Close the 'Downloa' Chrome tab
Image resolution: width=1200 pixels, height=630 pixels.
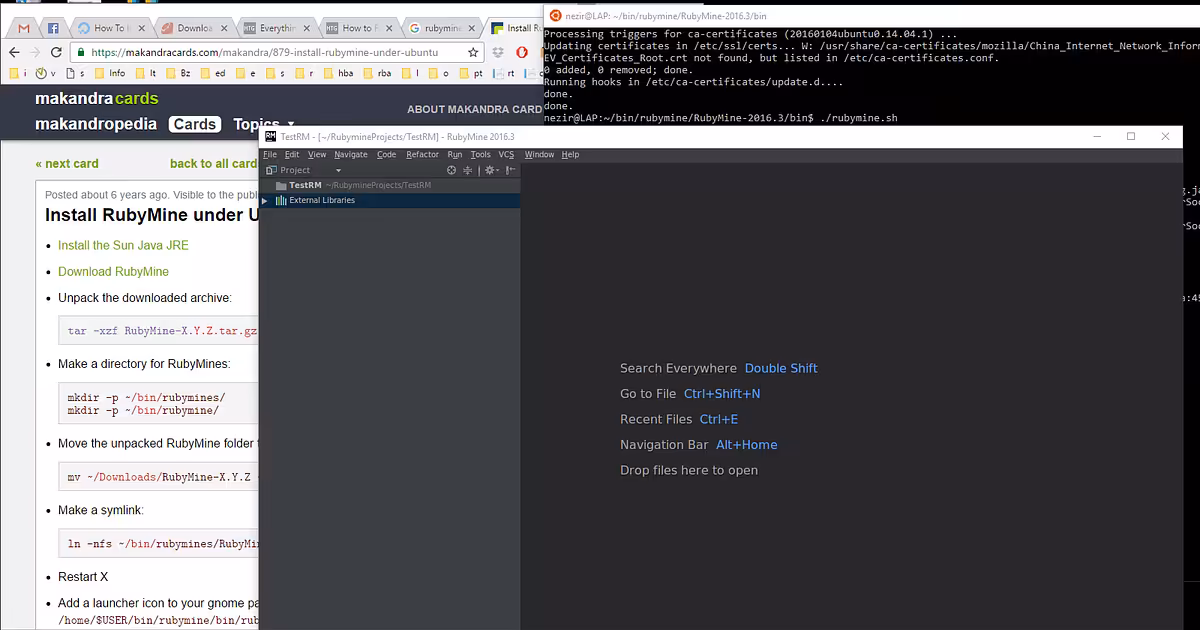coord(225,28)
